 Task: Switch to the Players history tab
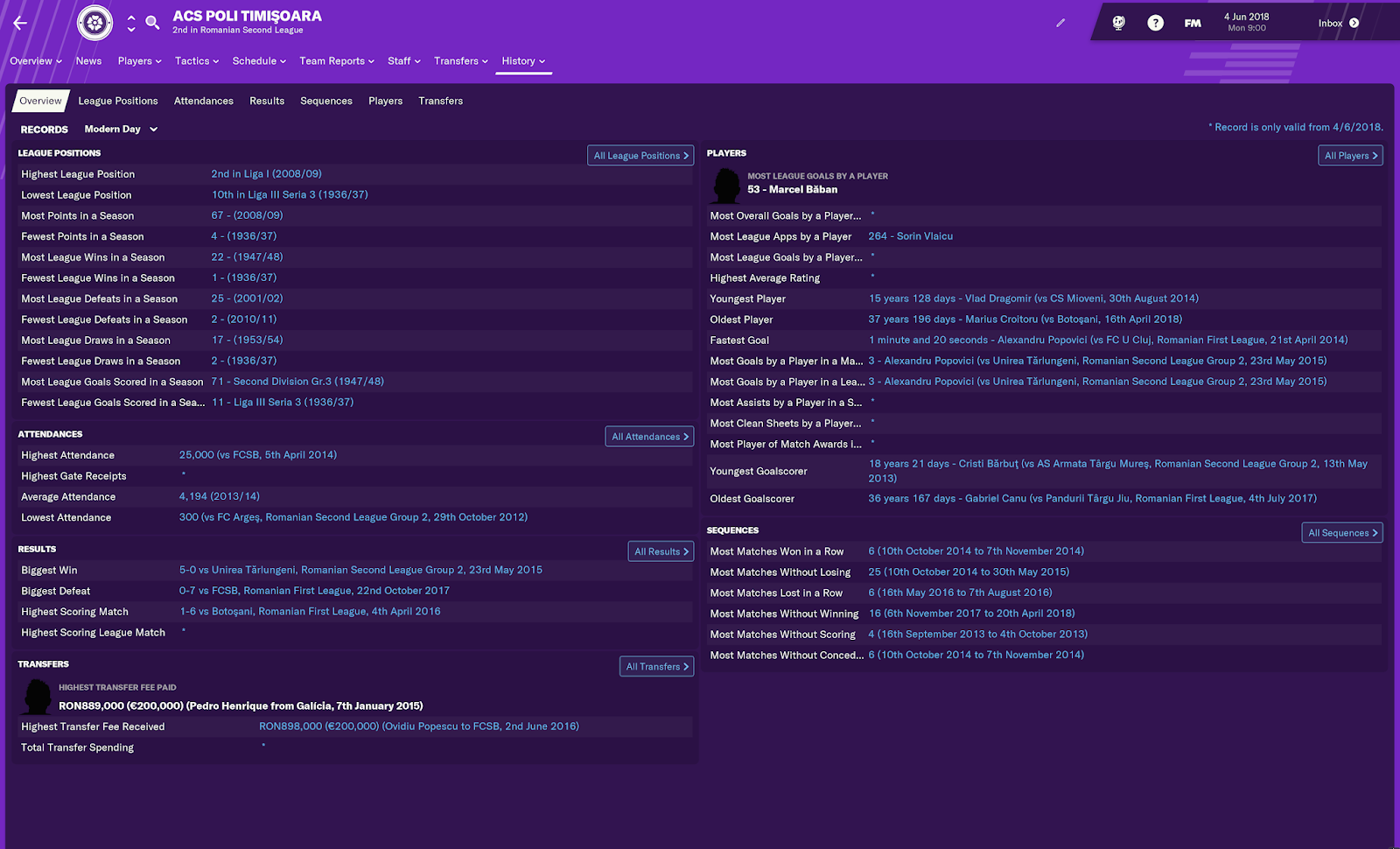click(x=386, y=101)
